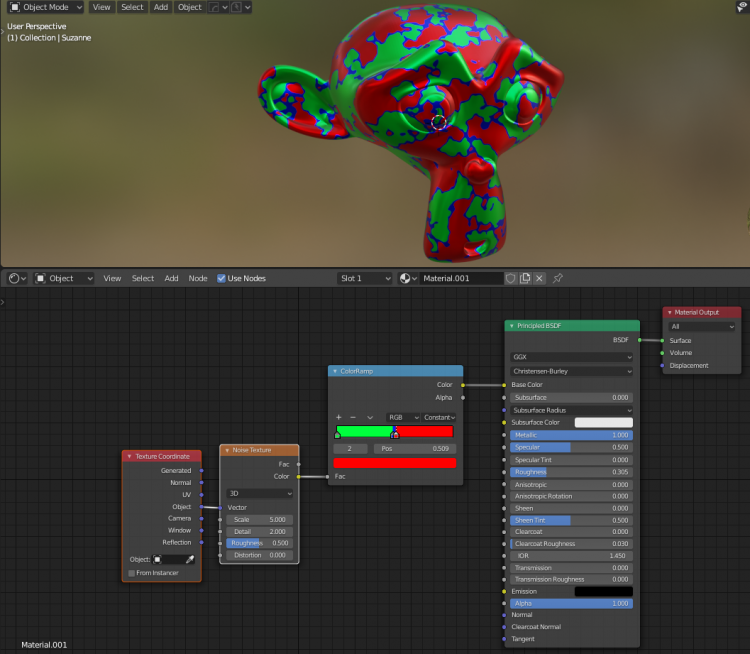The image size is (750, 654).
Task: Unlink Material.001 with the X icon
Action: pos(540,278)
